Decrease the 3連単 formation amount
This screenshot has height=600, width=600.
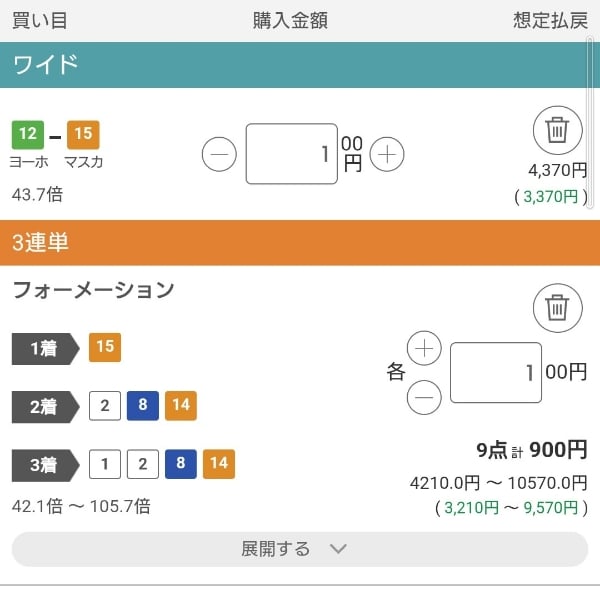point(425,397)
